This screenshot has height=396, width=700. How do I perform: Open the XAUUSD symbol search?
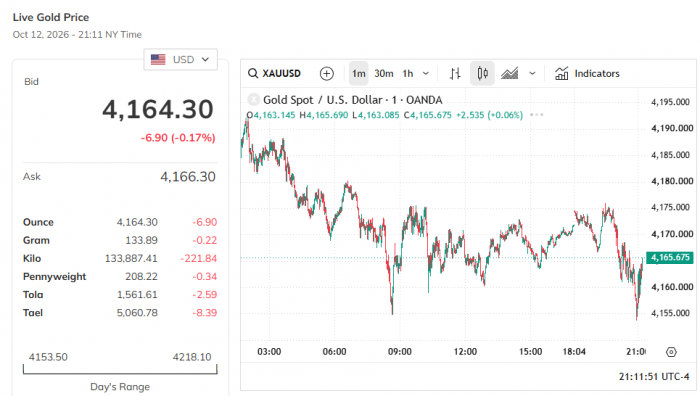click(x=275, y=73)
